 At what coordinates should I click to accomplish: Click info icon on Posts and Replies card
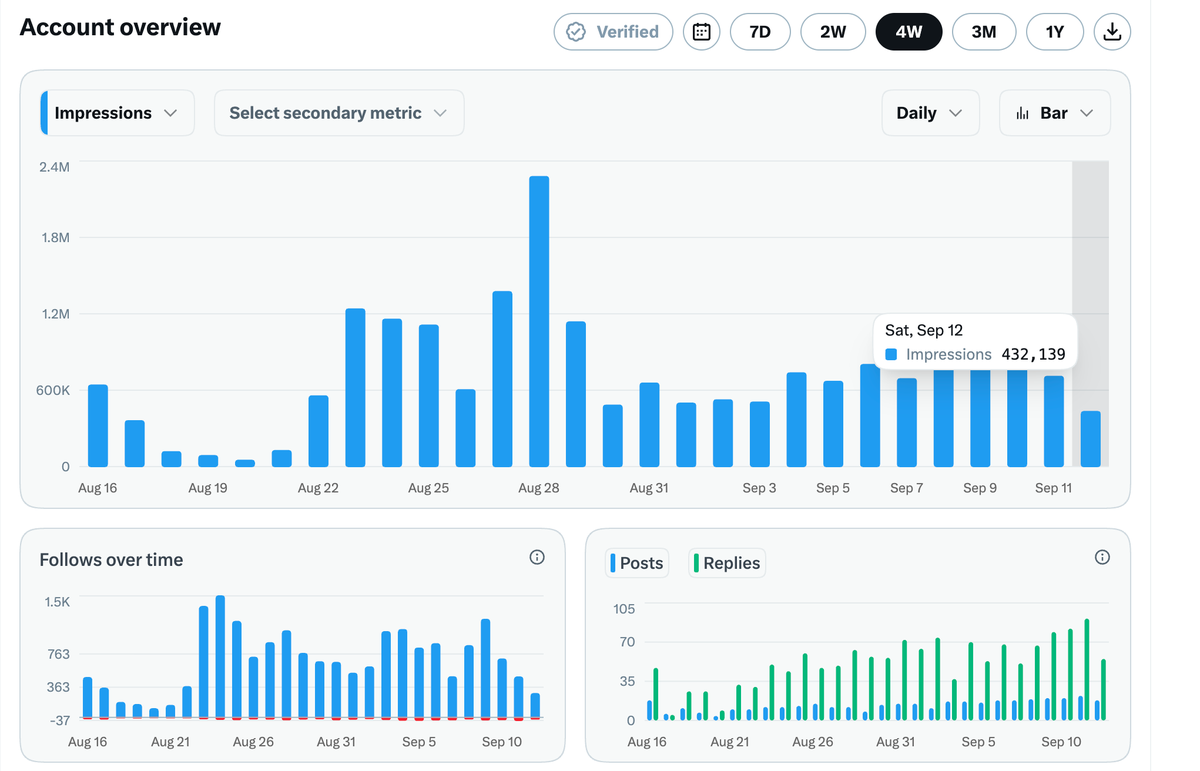pyautogui.click(x=1102, y=557)
